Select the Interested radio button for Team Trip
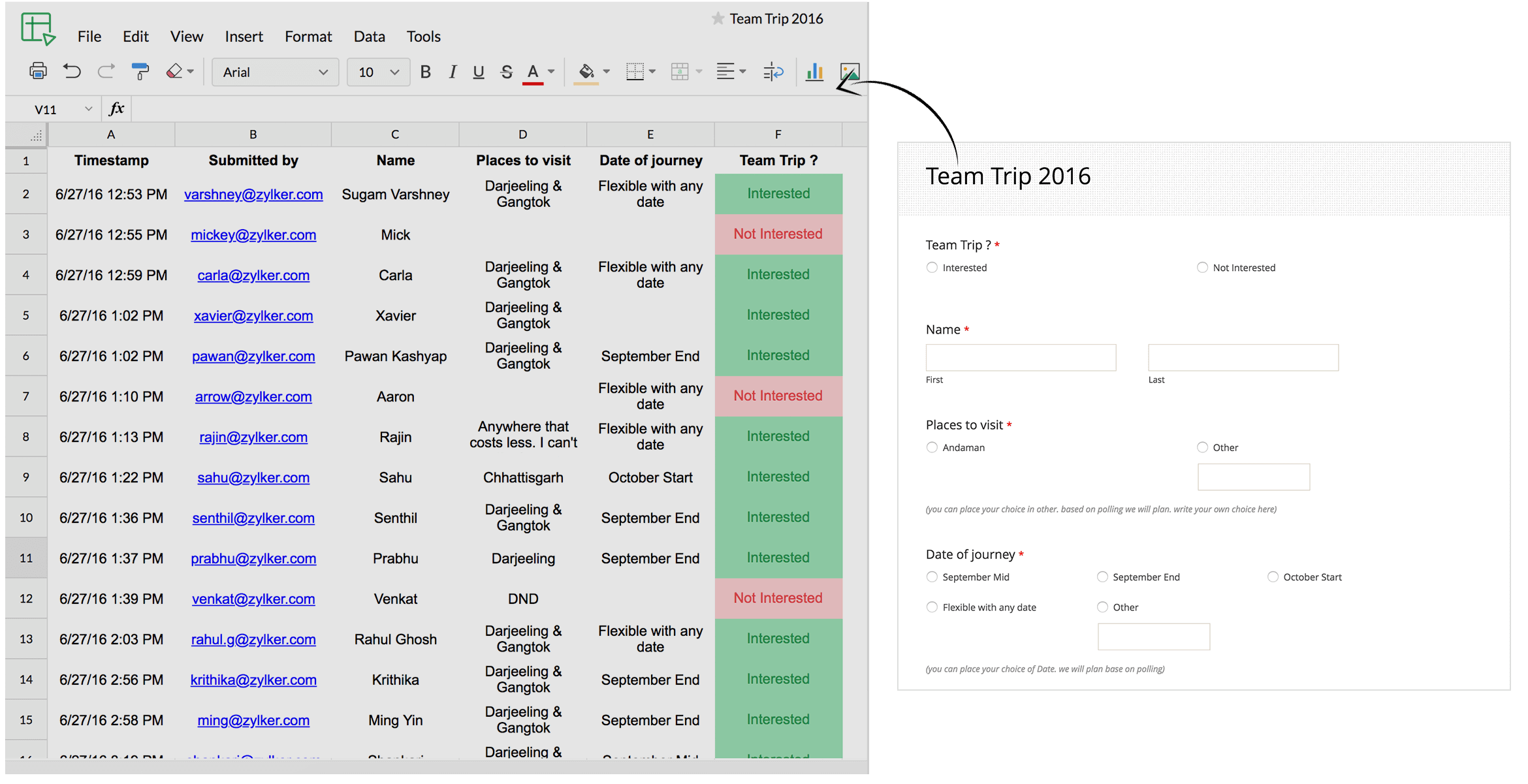This screenshot has height=784, width=1528. [932, 267]
